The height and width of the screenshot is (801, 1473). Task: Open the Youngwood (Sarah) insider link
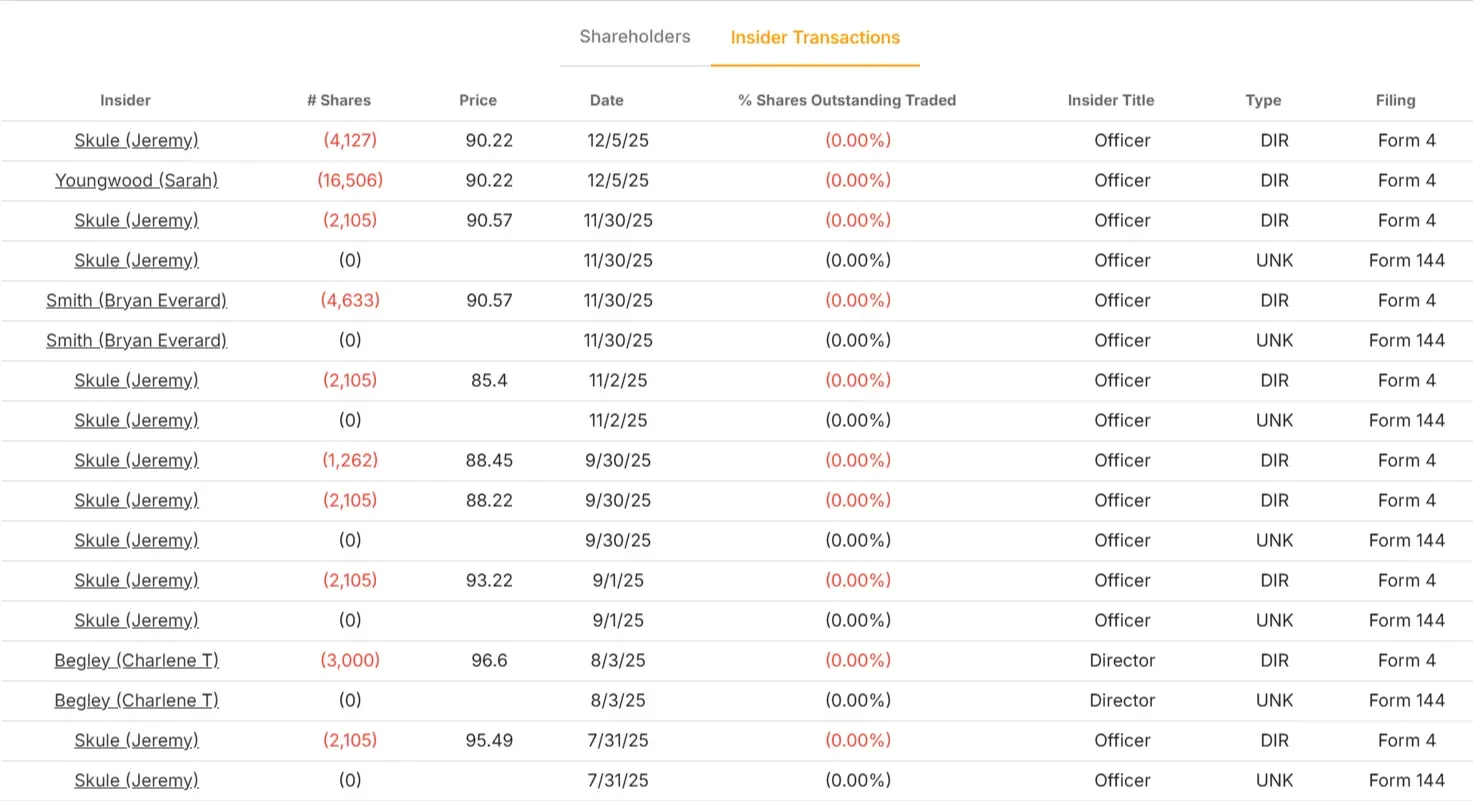pos(136,181)
